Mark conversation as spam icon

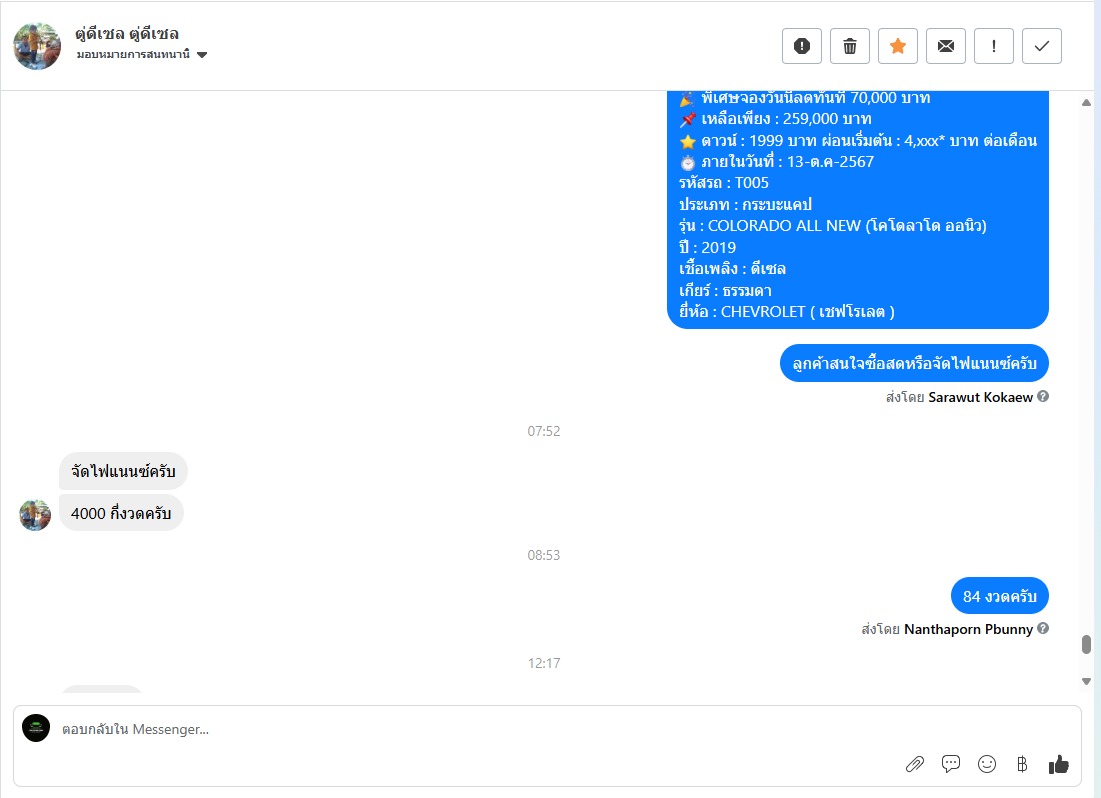802,46
